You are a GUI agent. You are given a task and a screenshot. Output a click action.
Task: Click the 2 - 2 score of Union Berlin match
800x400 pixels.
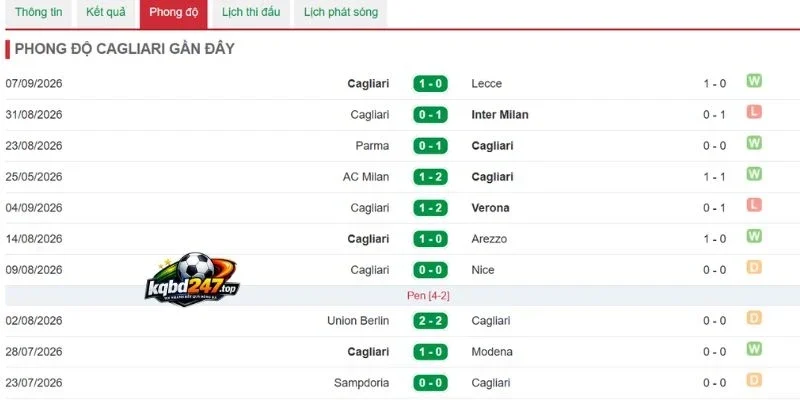click(x=430, y=321)
